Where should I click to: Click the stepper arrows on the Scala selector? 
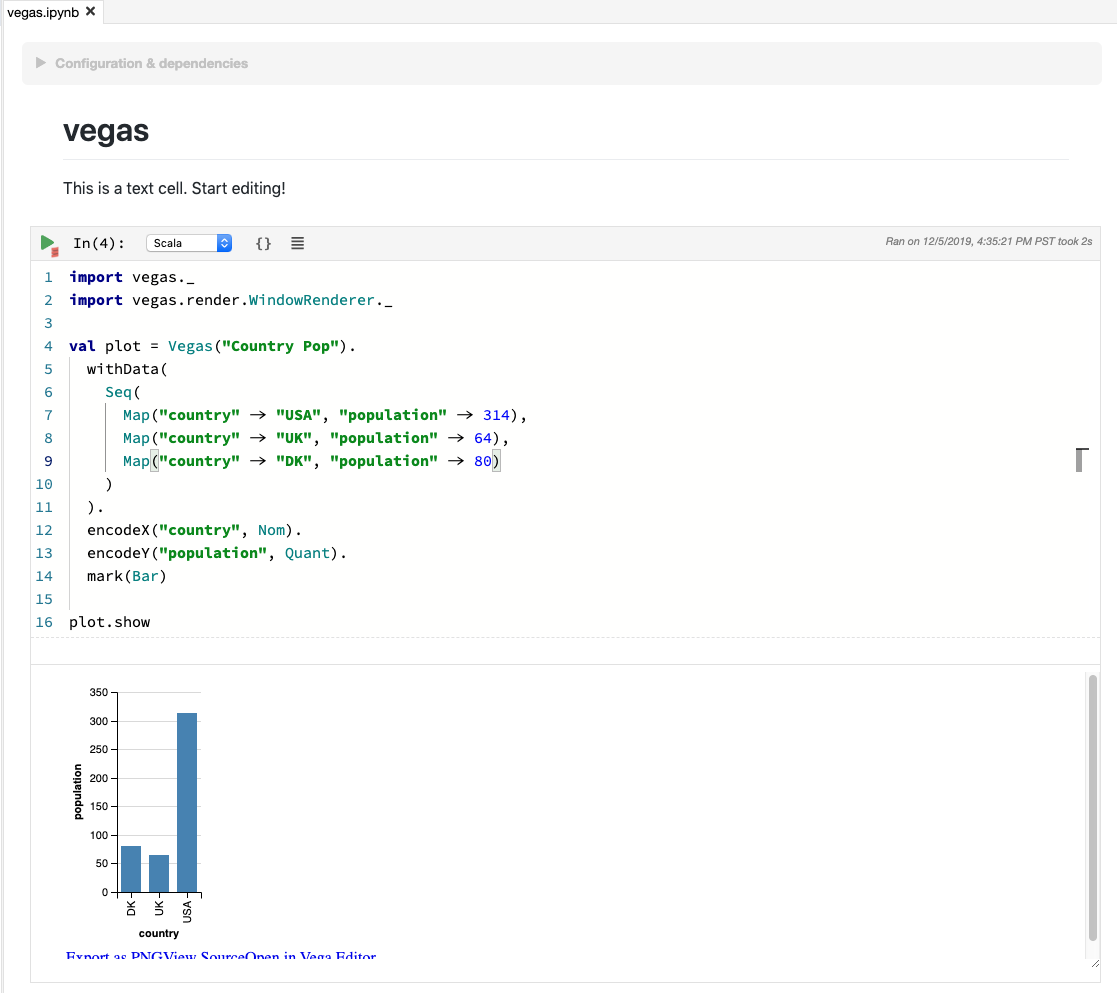coord(224,242)
